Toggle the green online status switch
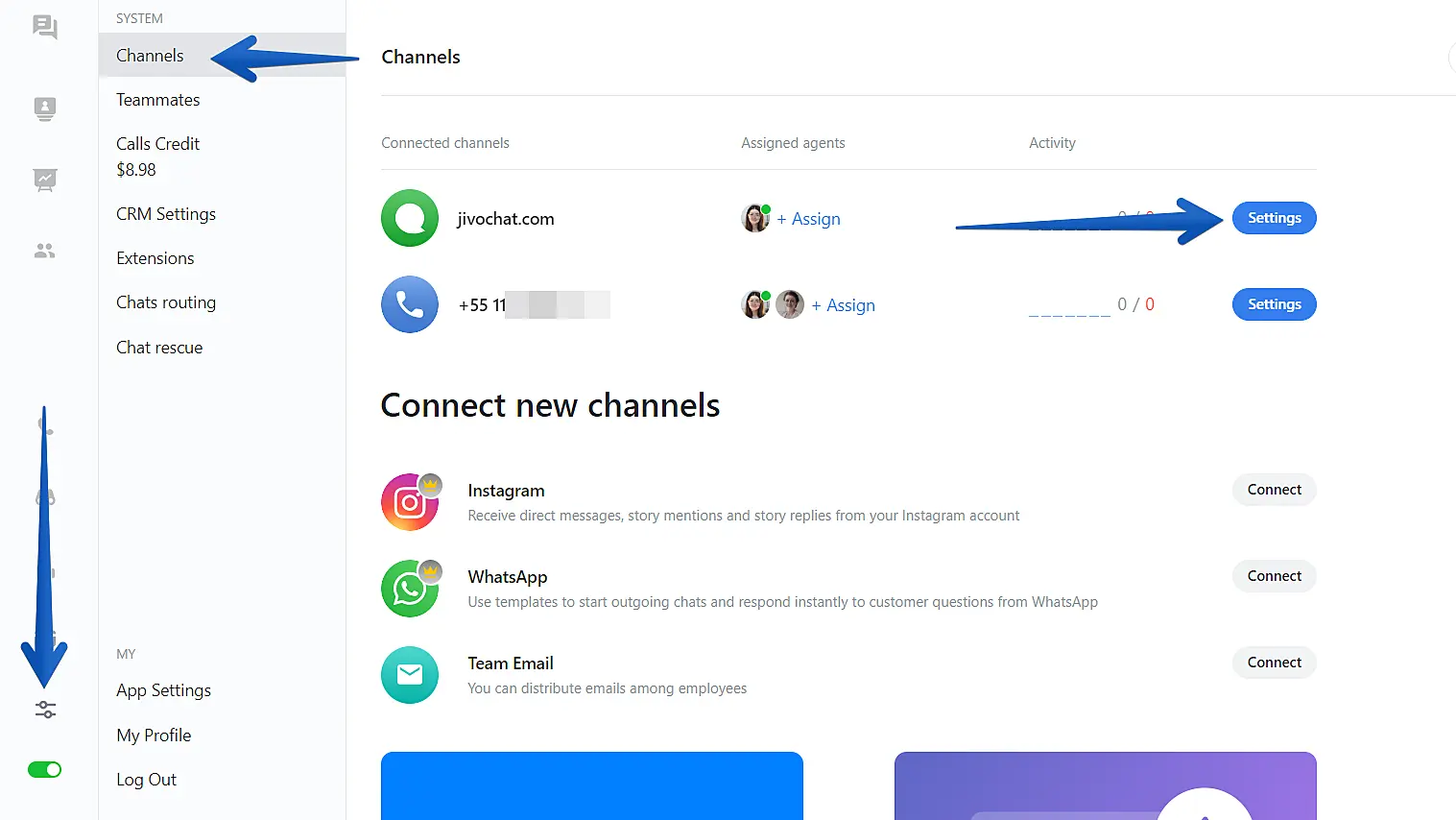The height and width of the screenshot is (820, 1456). click(44, 769)
